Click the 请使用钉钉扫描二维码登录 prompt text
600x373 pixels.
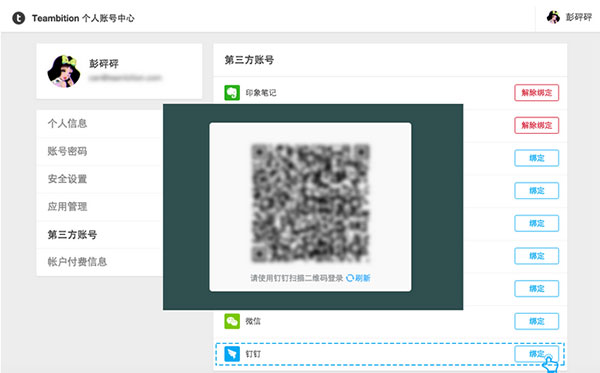[x=297, y=278]
